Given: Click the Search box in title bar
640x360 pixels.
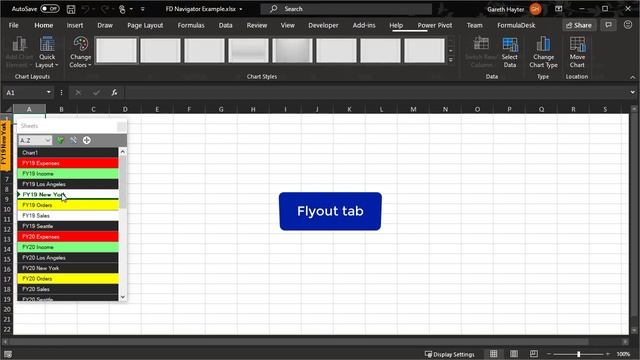Looking at the screenshot, I should pos(346,9).
